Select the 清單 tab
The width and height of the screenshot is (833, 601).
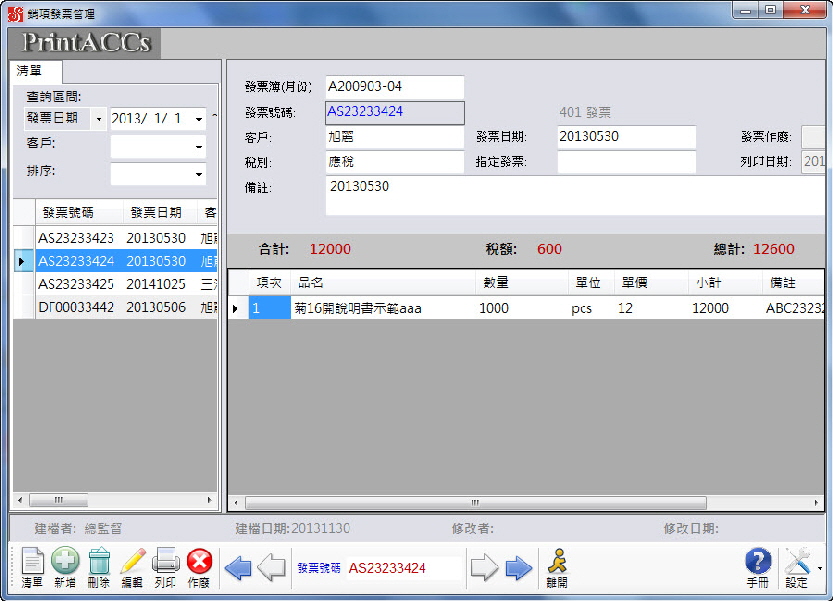[37, 72]
